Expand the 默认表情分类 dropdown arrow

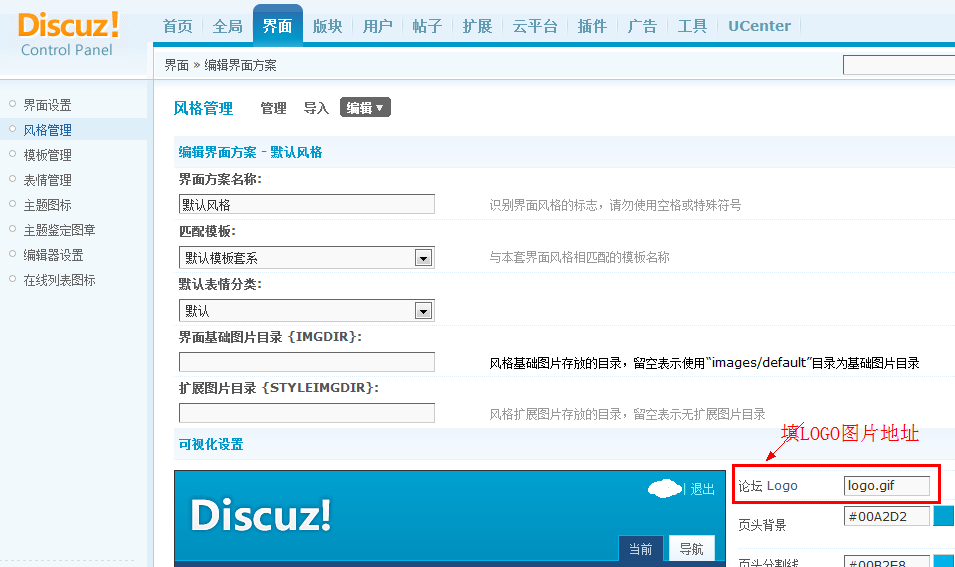pyautogui.click(x=423, y=311)
